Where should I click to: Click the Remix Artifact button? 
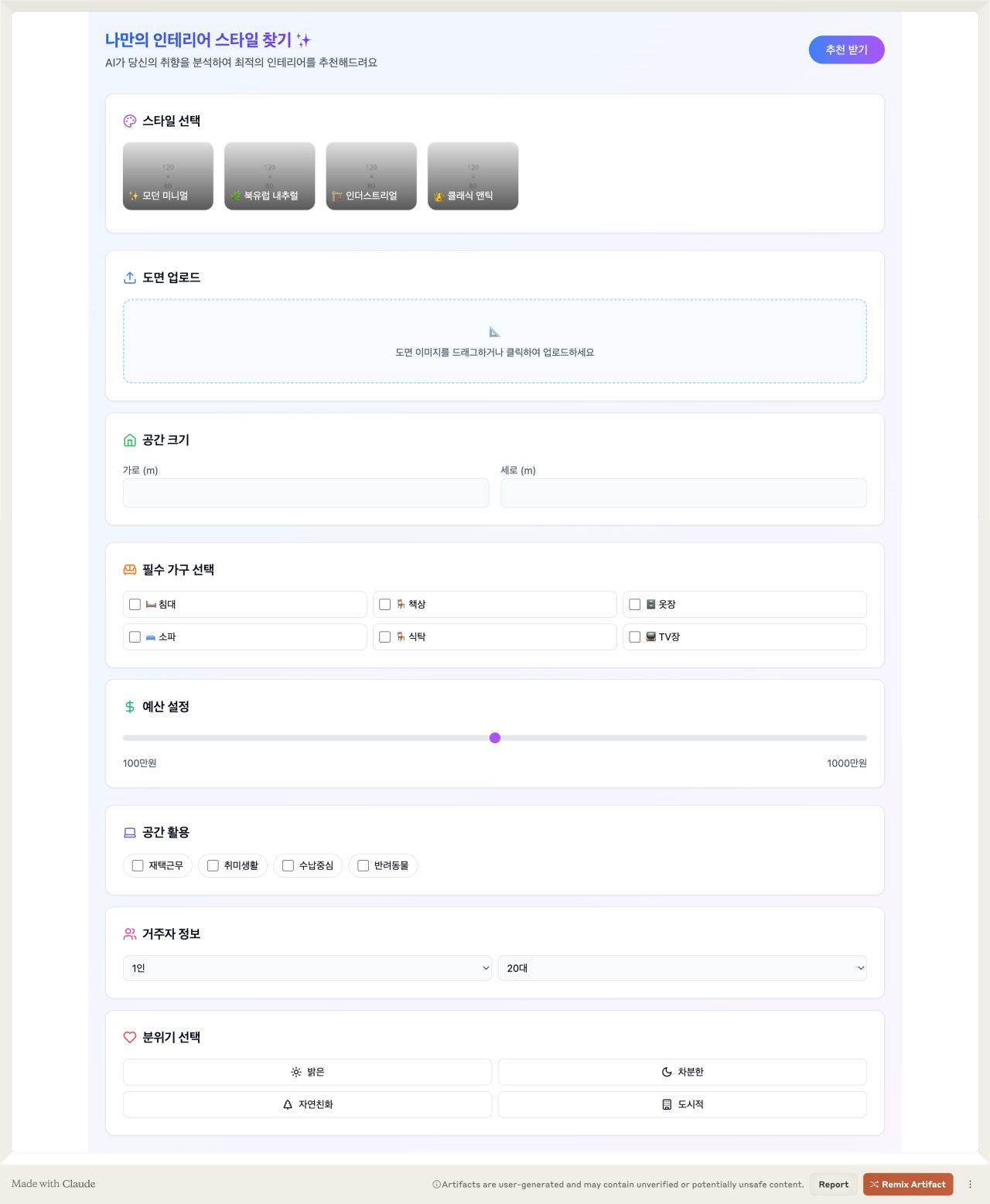[908, 1184]
